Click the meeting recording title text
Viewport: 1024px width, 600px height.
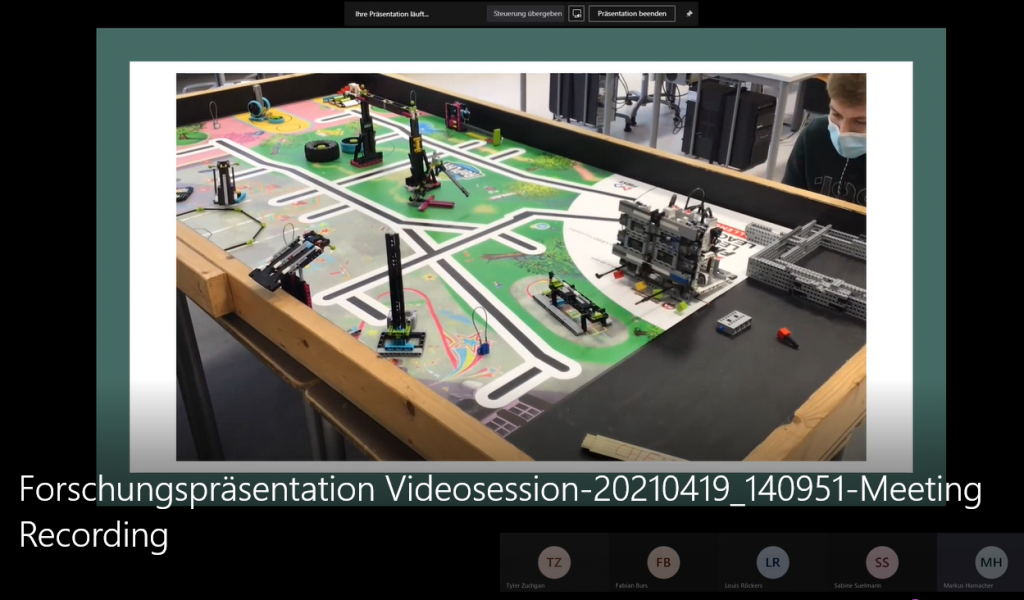click(x=500, y=512)
